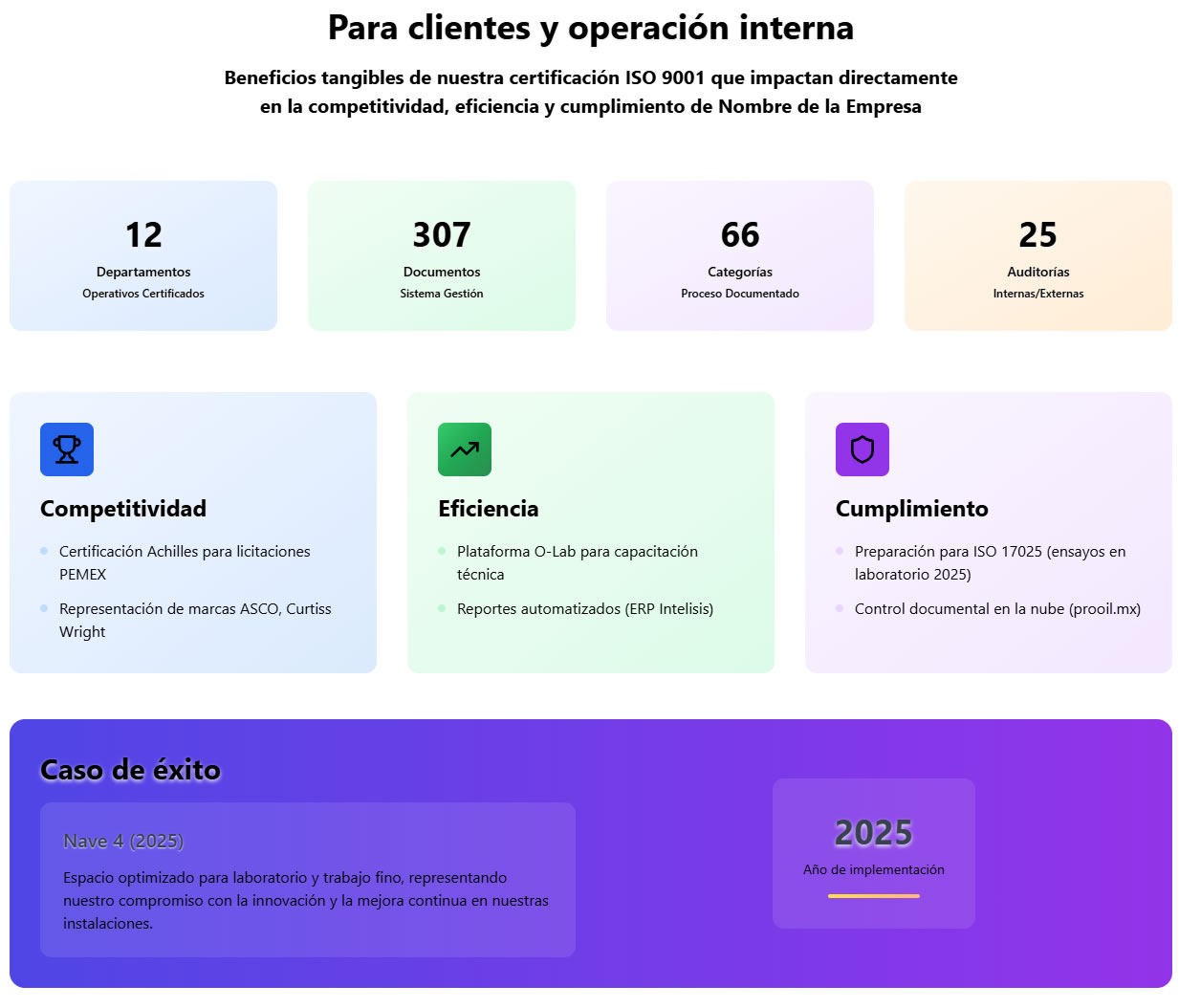Select the 307 Documentos stat card
Viewport: 1179px width, 1008px height.
coord(442,256)
